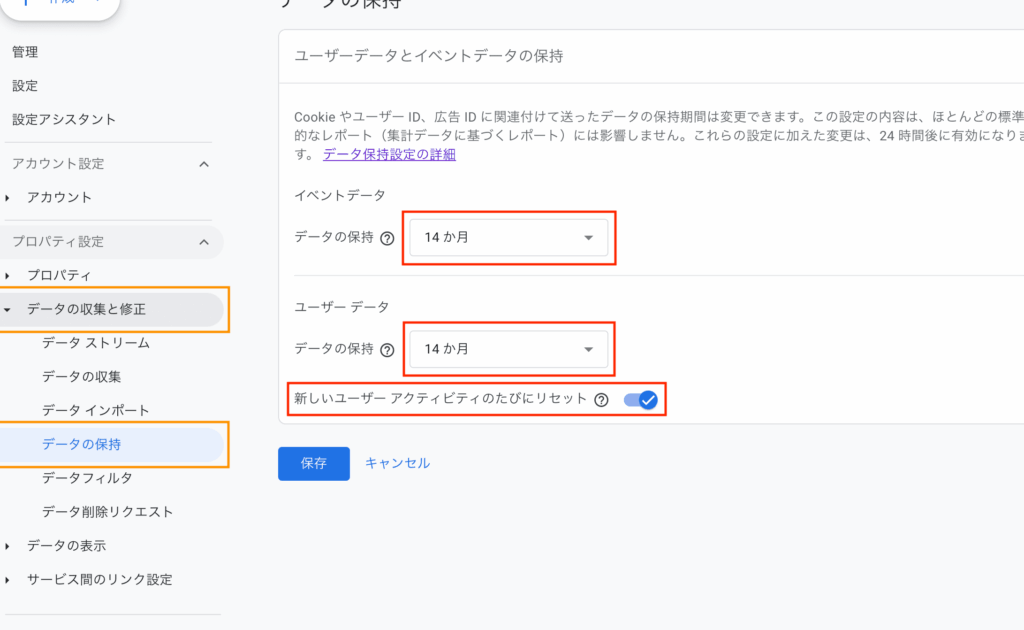Expand サービス間のリンク設定 in sidebar
This screenshot has width=1024, height=630.
coord(8,580)
